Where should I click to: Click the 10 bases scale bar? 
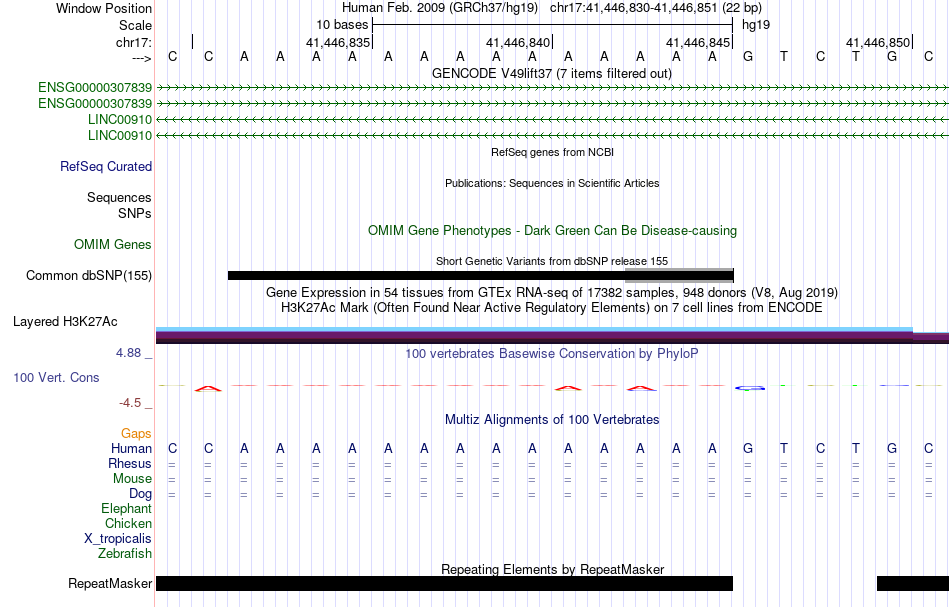553,25
